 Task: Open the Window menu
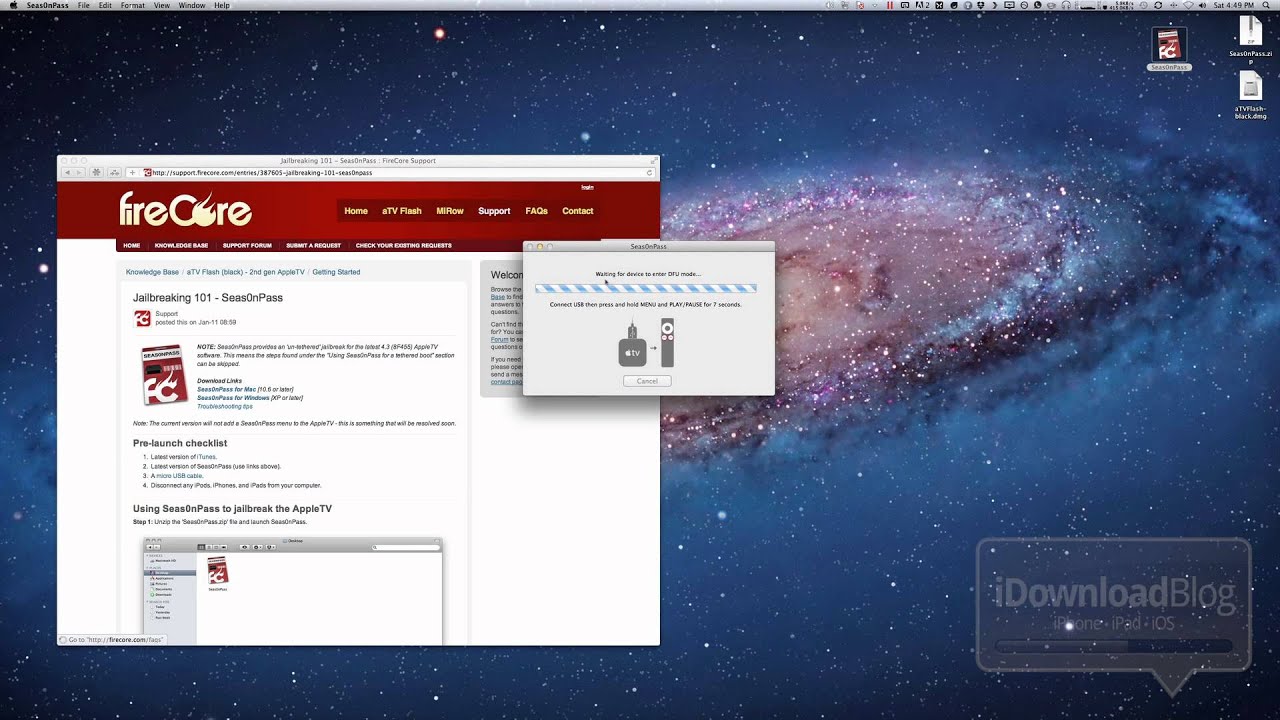tap(192, 5)
